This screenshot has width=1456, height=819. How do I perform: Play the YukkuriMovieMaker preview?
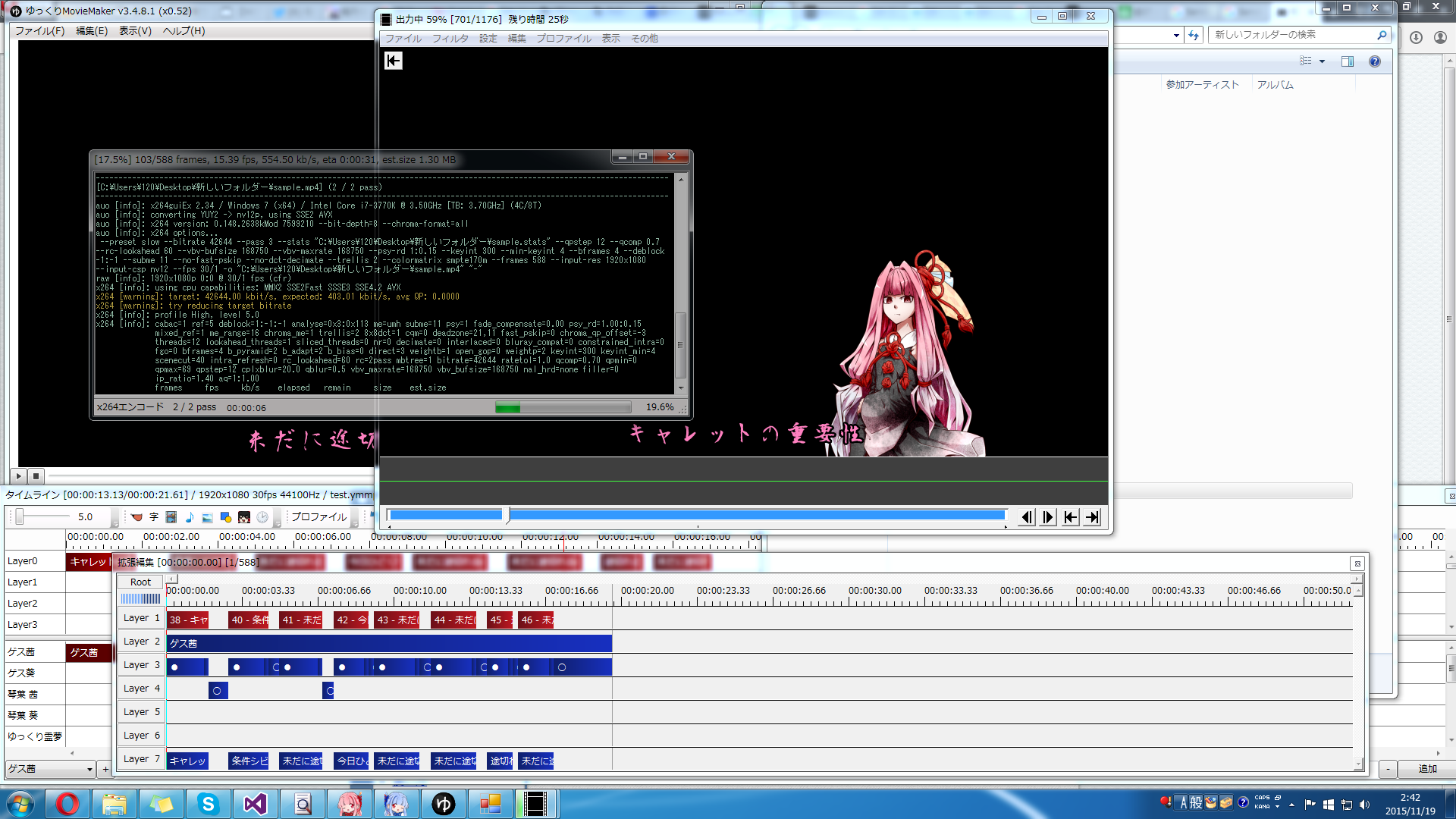click(x=19, y=476)
